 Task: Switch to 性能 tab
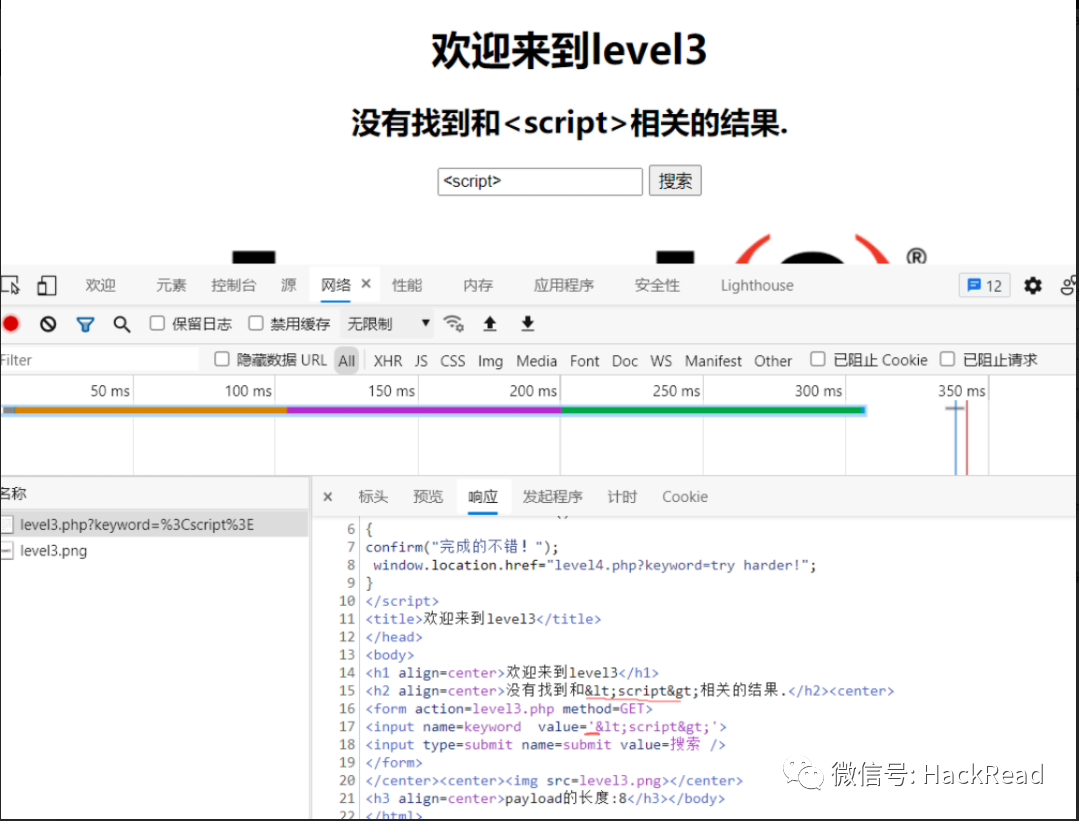click(407, 285)
